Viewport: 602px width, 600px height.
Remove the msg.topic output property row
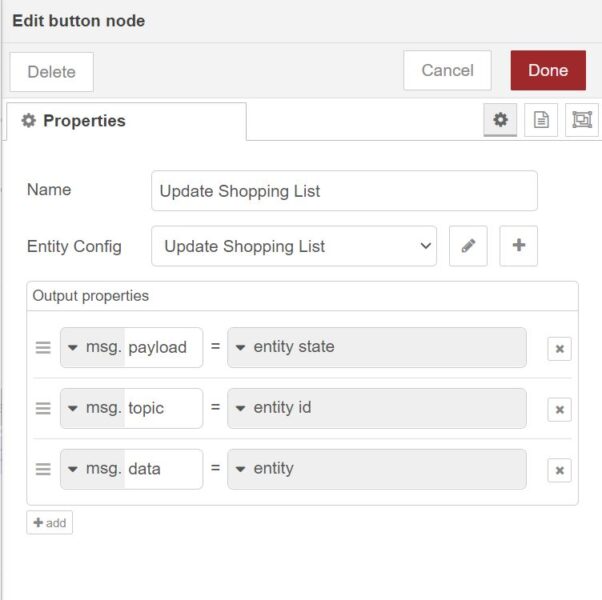coord(559,409)
